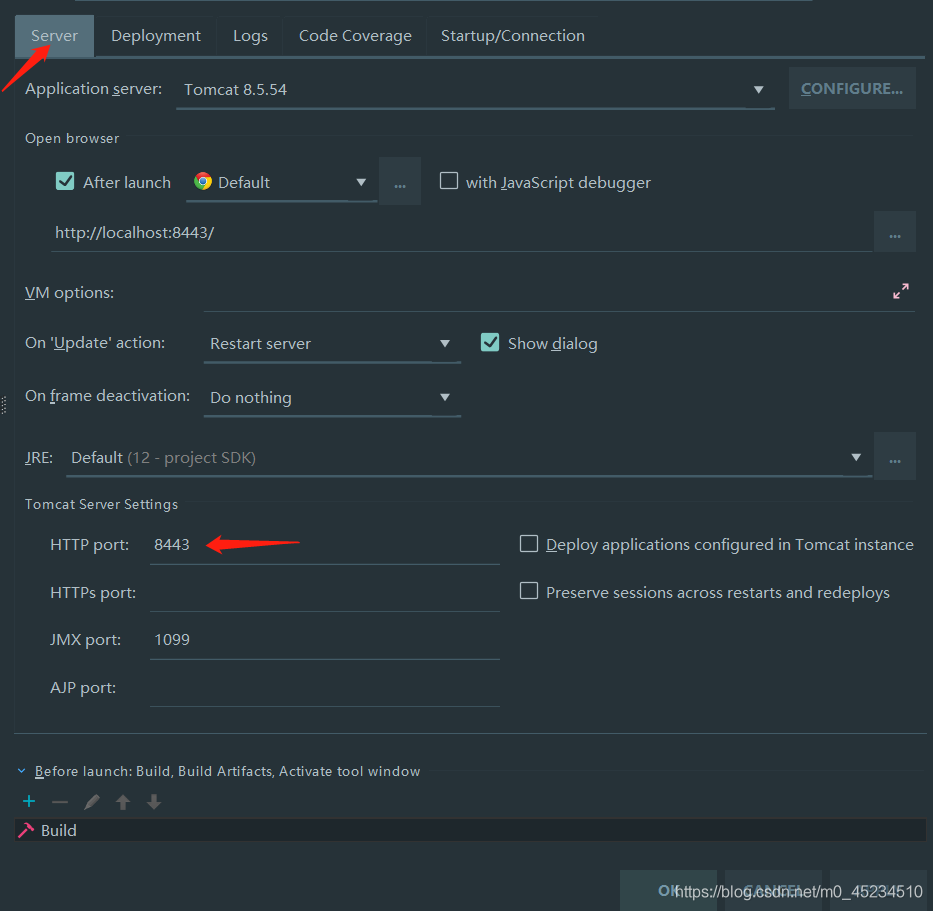Click ellipsis button beside browser dropdown
933x911 pixels.
point(400,182)
